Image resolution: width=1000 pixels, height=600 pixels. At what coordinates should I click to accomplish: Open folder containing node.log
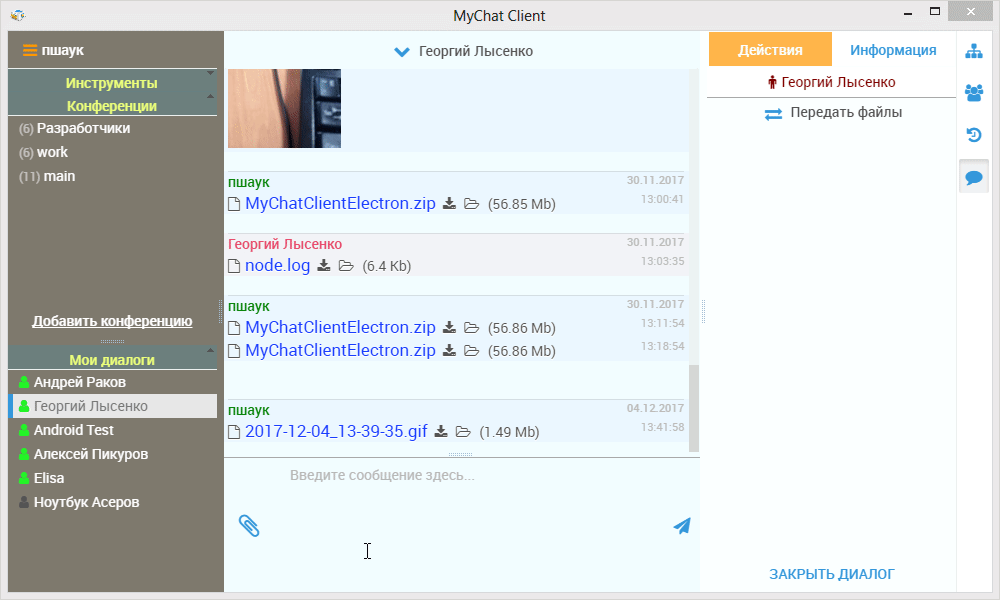[346, 265]
